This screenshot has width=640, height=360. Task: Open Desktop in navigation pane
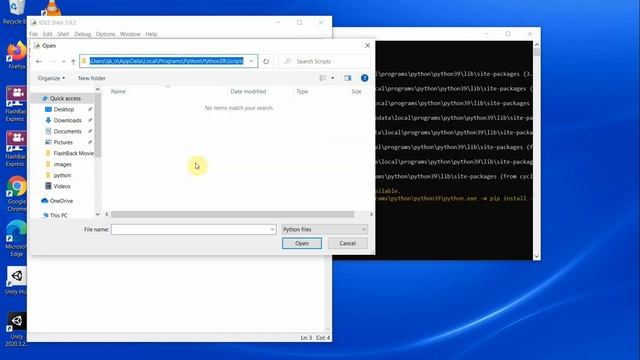tap(64, 109)
